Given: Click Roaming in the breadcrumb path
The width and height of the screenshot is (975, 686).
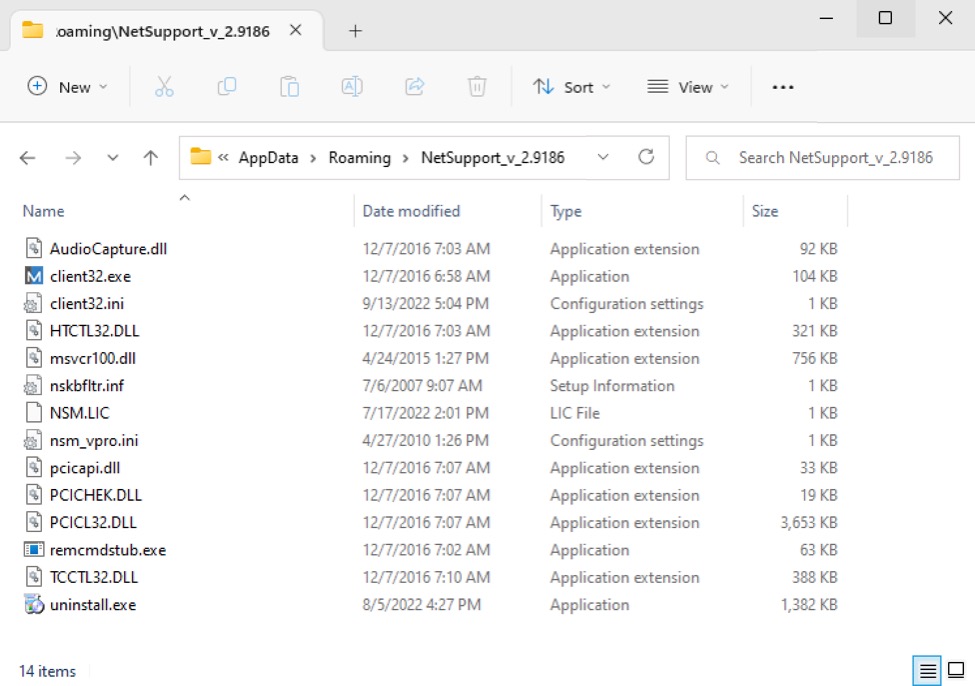Looking at the screenshot, I should click(359, 157).
